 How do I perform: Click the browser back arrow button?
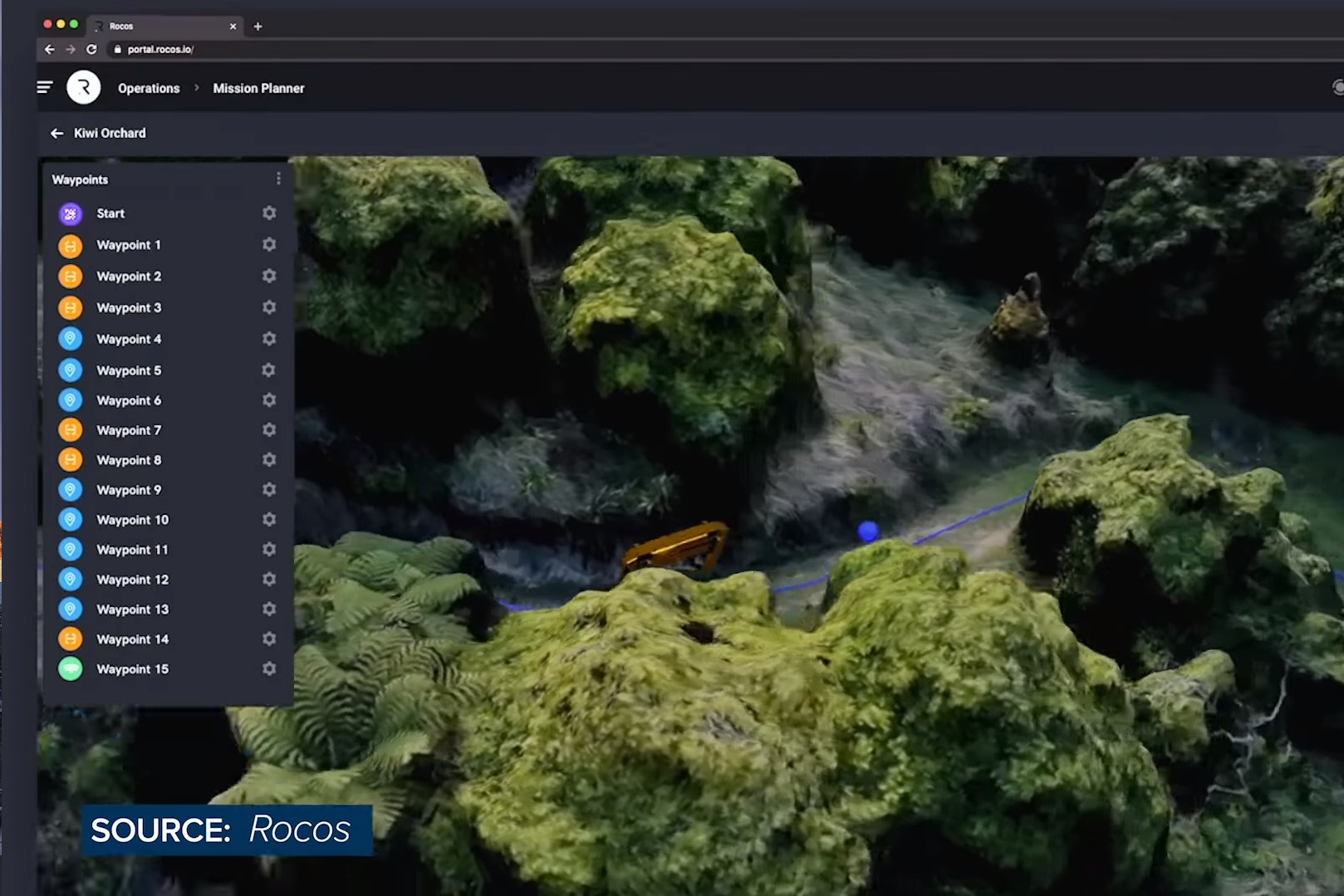(x=49, y=49)
